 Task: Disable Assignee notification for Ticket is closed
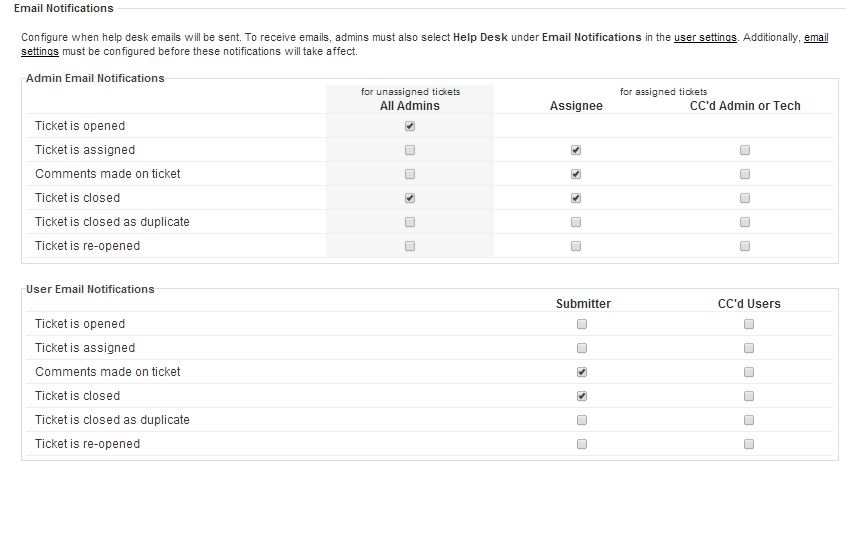click(576, 198)
